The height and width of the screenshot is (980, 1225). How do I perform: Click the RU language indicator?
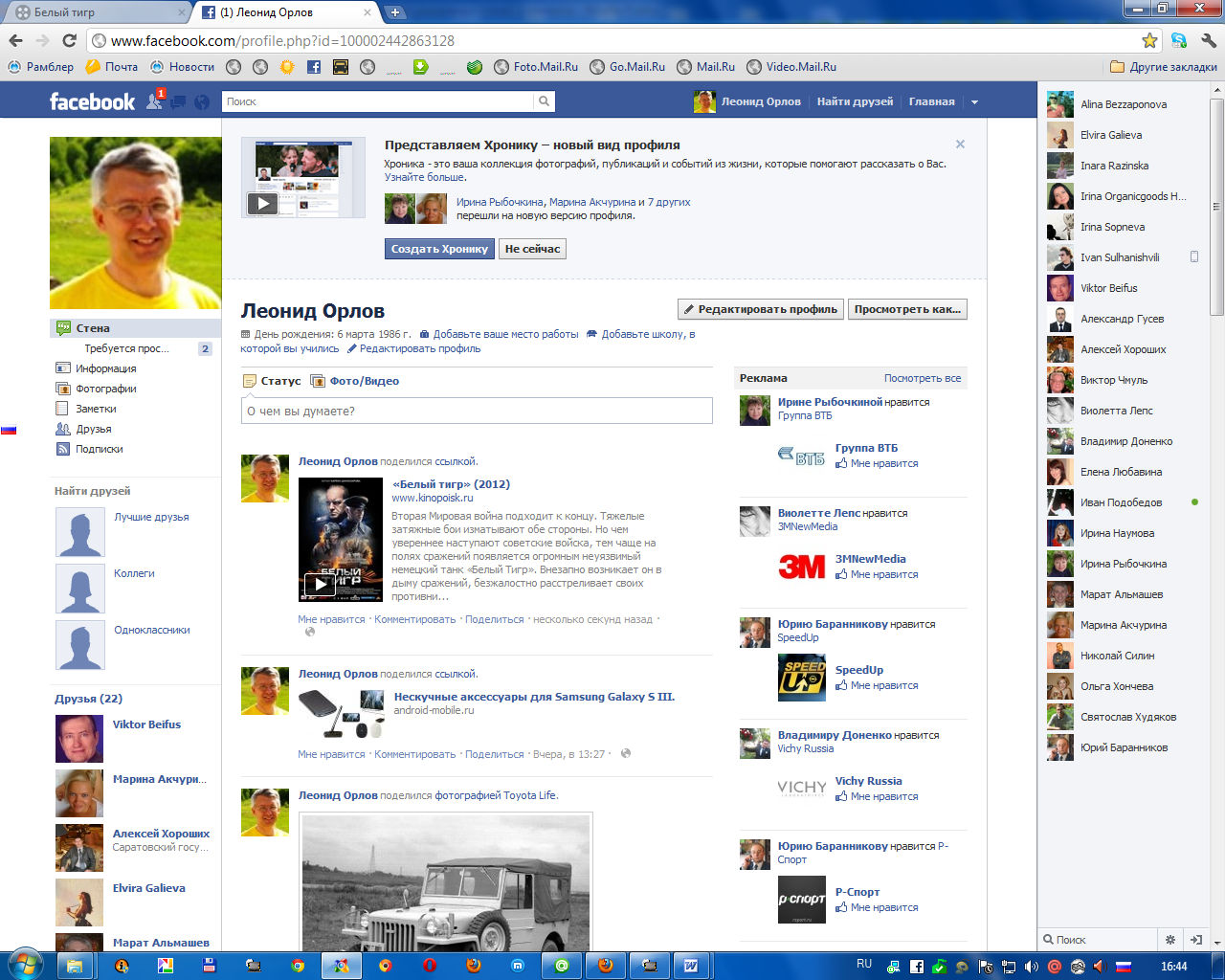864,964
